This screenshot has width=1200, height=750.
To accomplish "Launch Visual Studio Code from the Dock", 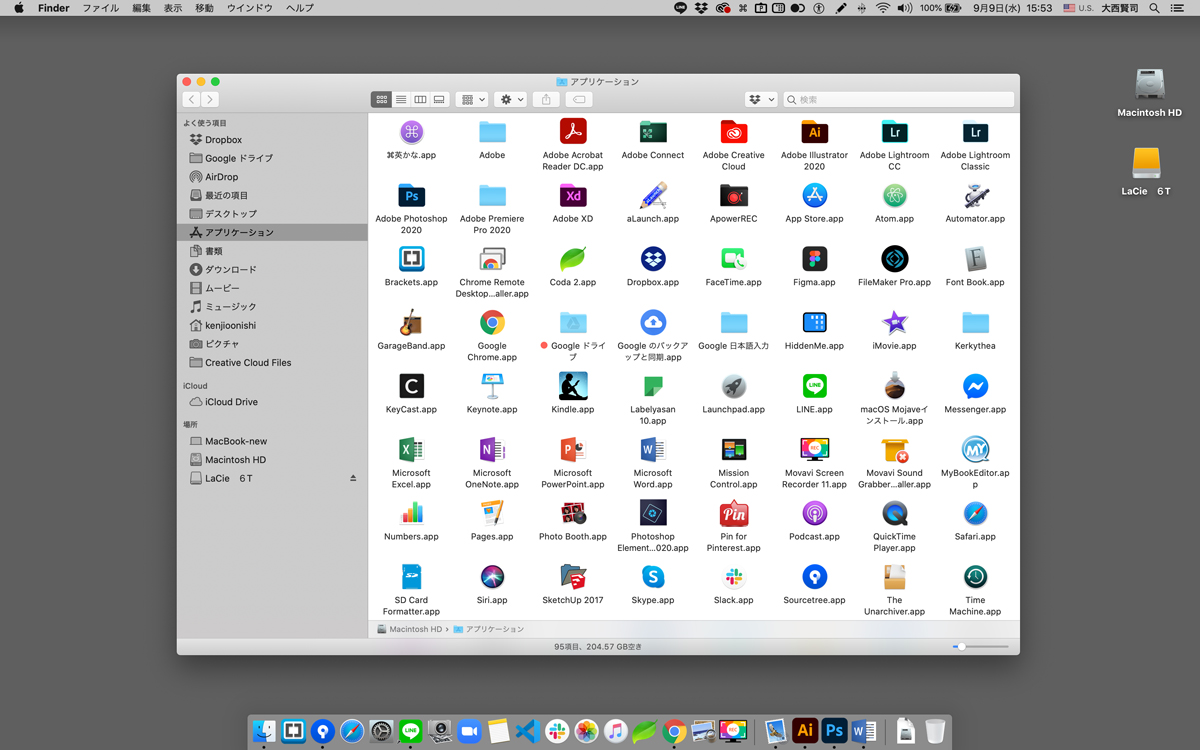I will click(x=528, y=731).
